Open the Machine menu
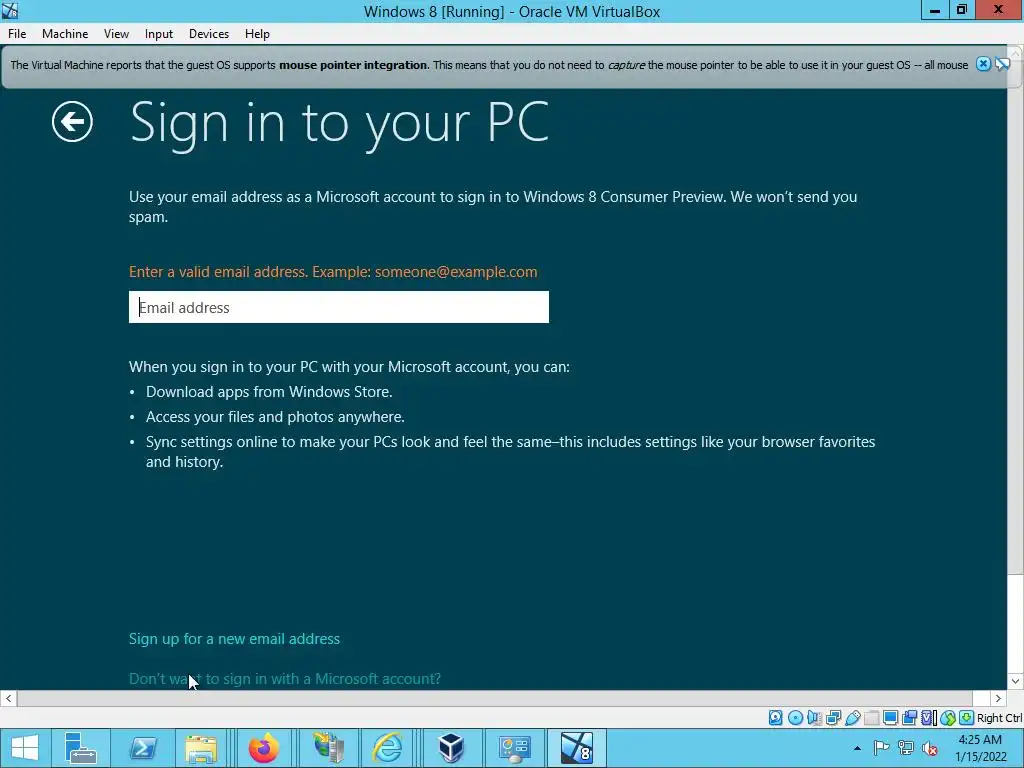 (65, 34)
